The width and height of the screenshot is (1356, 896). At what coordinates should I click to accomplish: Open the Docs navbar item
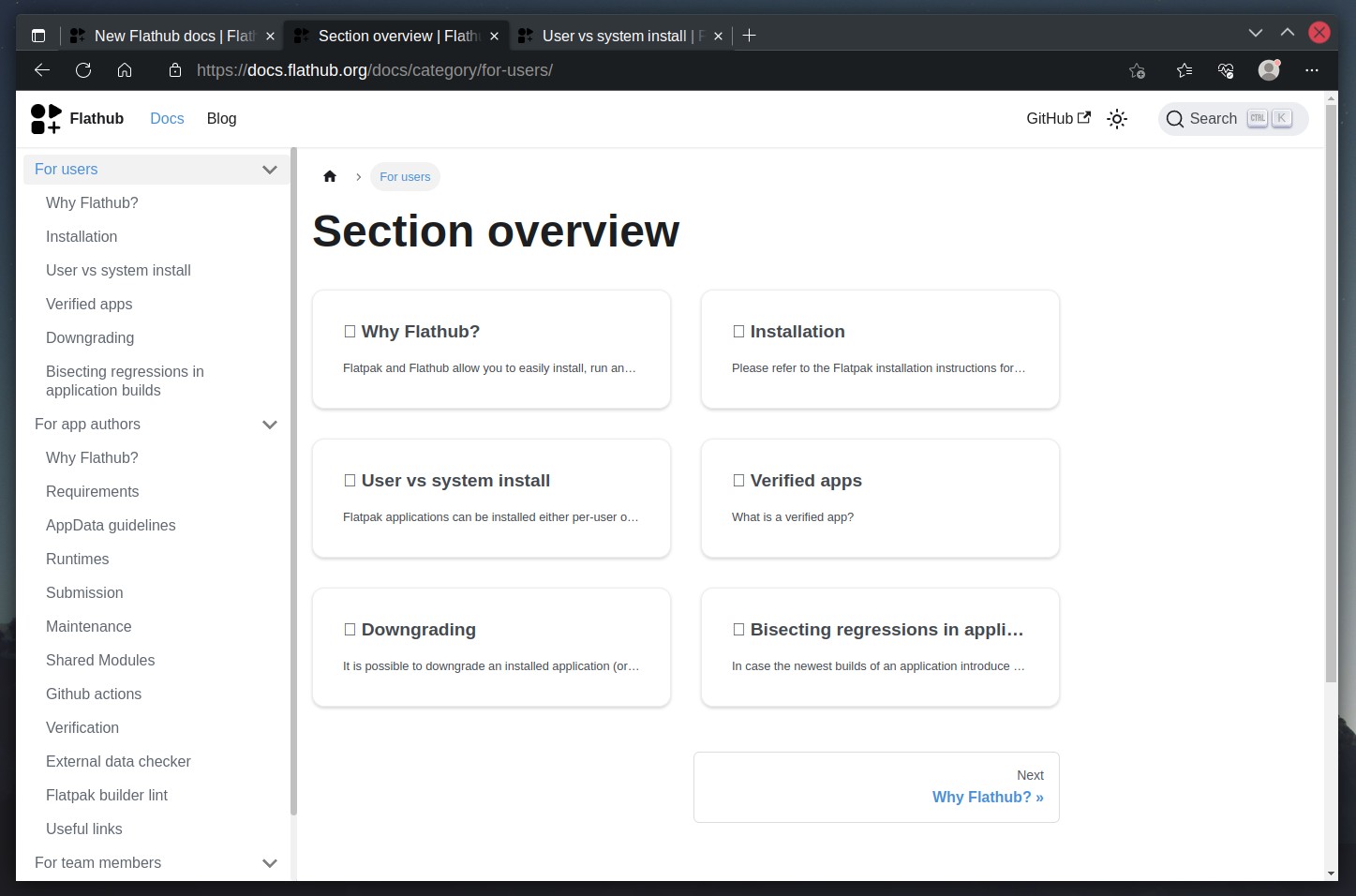(x=167, y=119)
